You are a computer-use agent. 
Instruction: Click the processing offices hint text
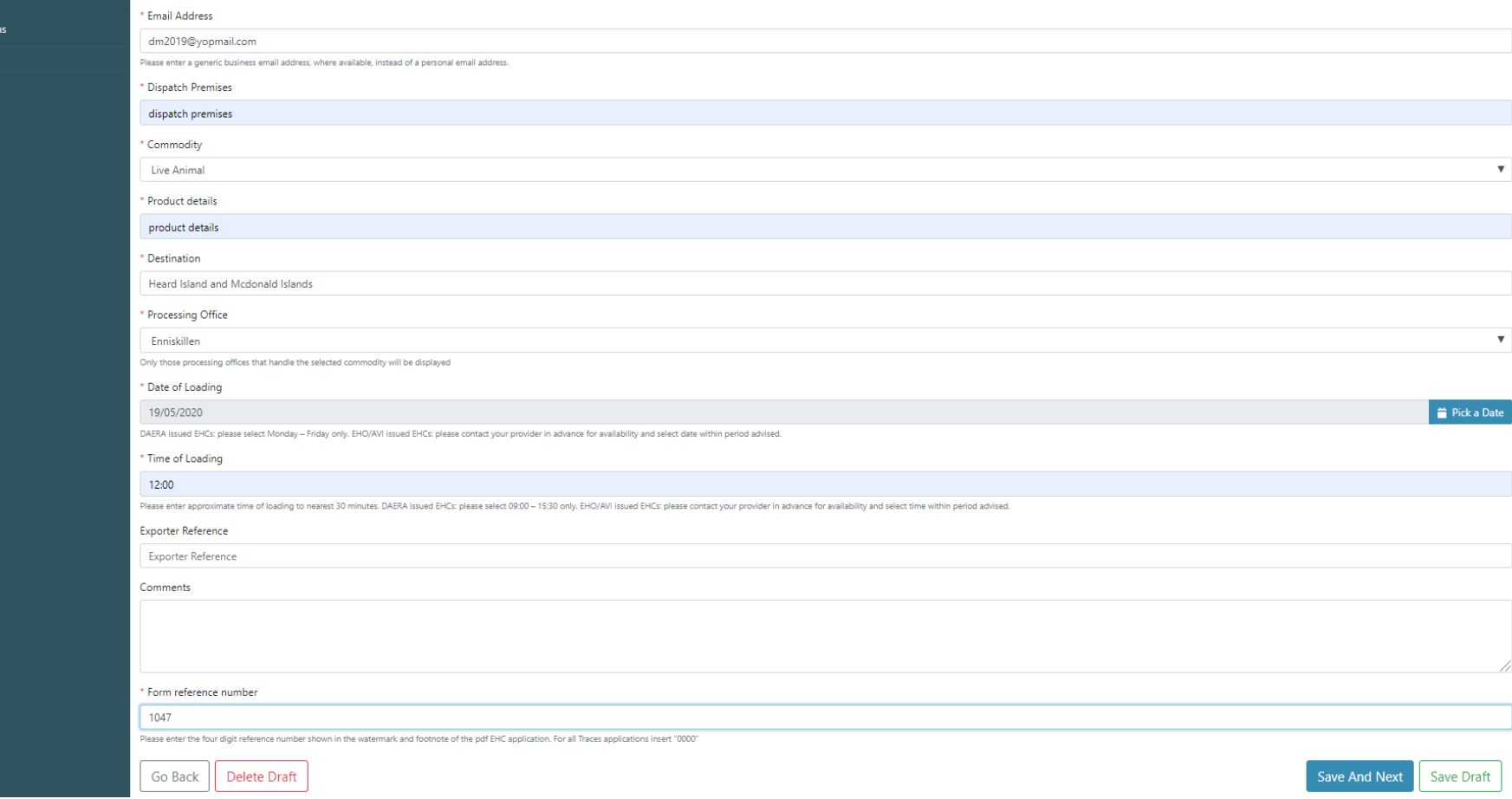[295, 362]
